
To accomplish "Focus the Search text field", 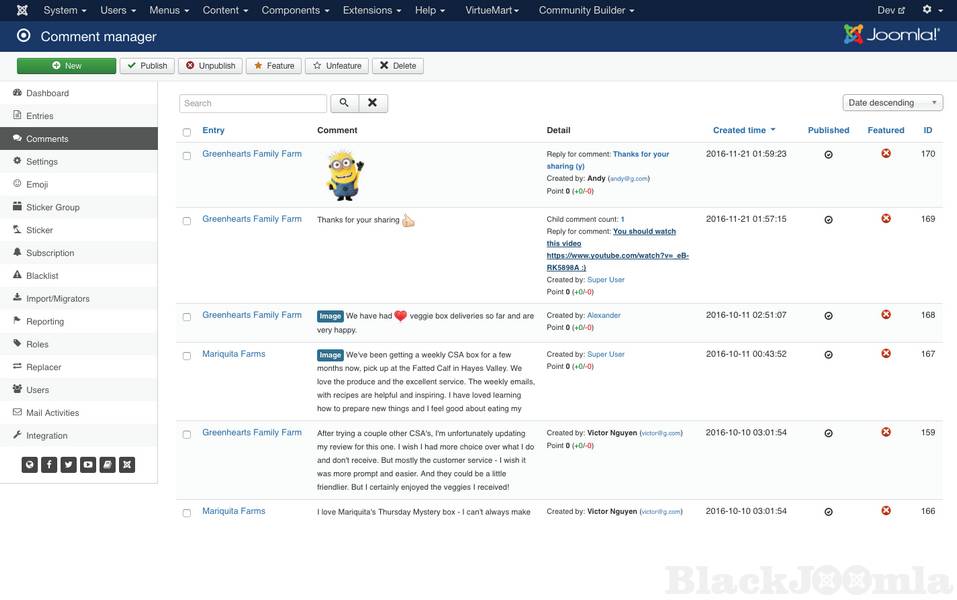I will [253, 103].
